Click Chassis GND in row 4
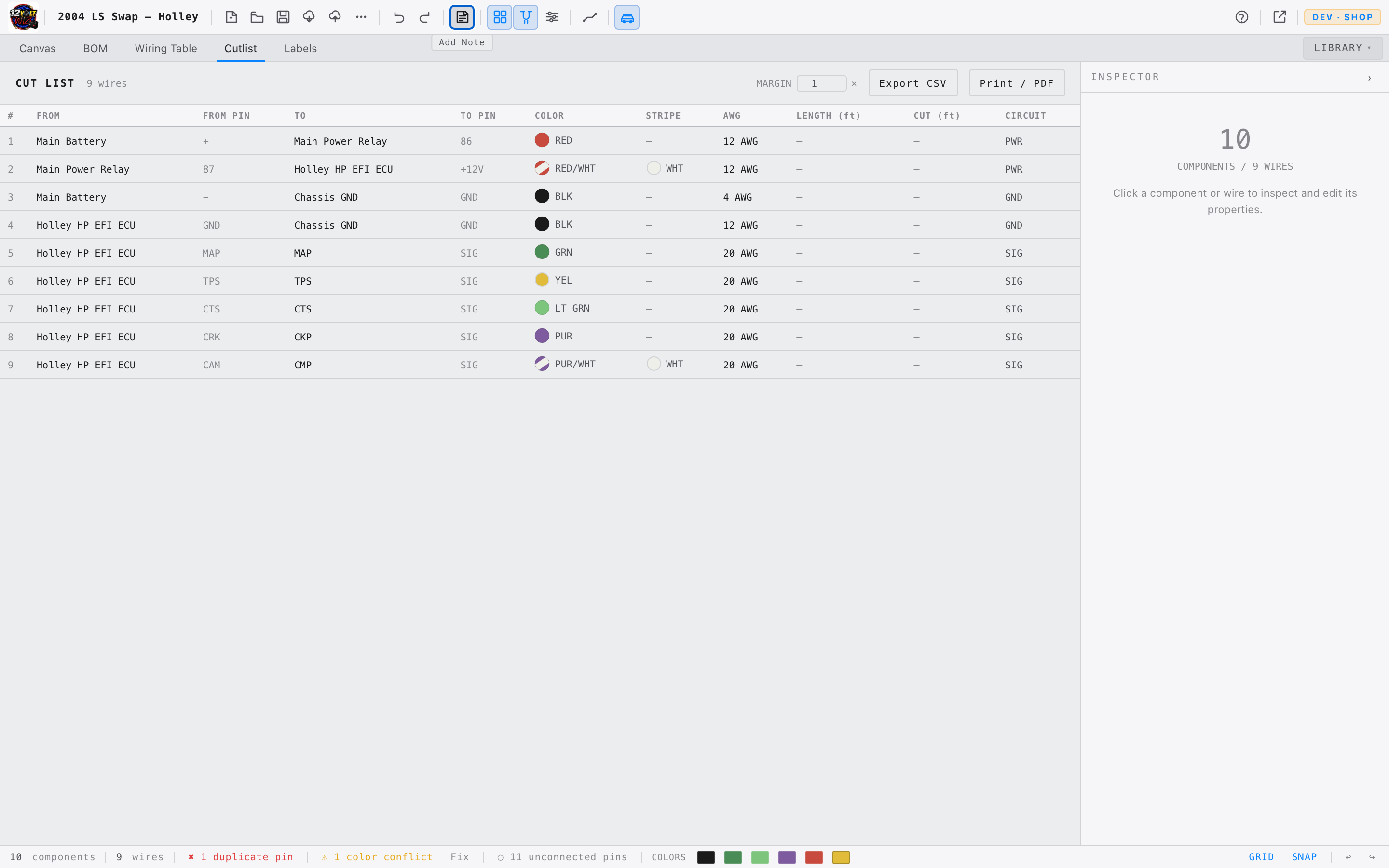The width and height of the screenshot is (1389, 868). click(x=326, y=226)
